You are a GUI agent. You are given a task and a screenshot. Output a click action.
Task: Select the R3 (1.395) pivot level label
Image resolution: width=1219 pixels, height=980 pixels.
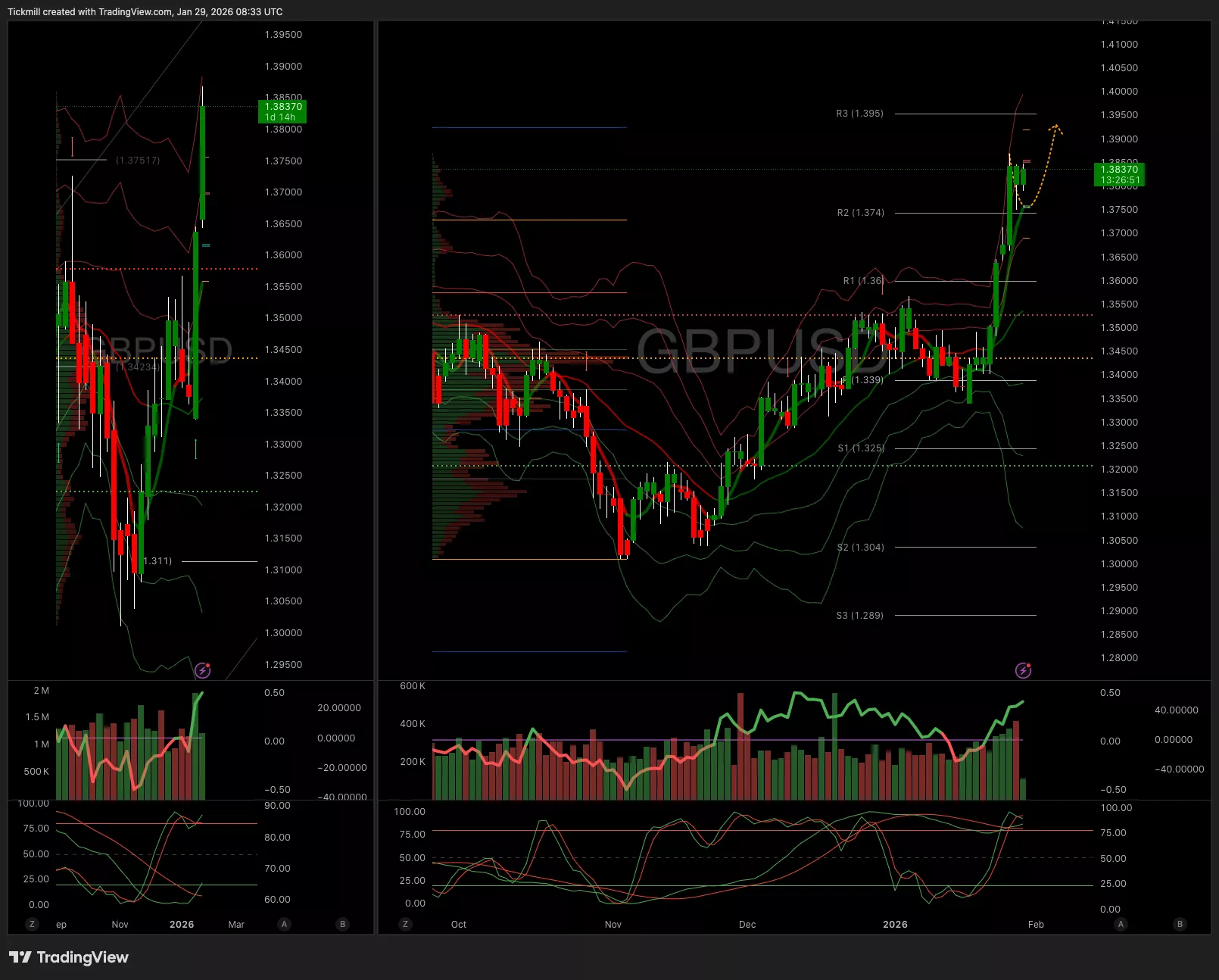tap(859, 114)
